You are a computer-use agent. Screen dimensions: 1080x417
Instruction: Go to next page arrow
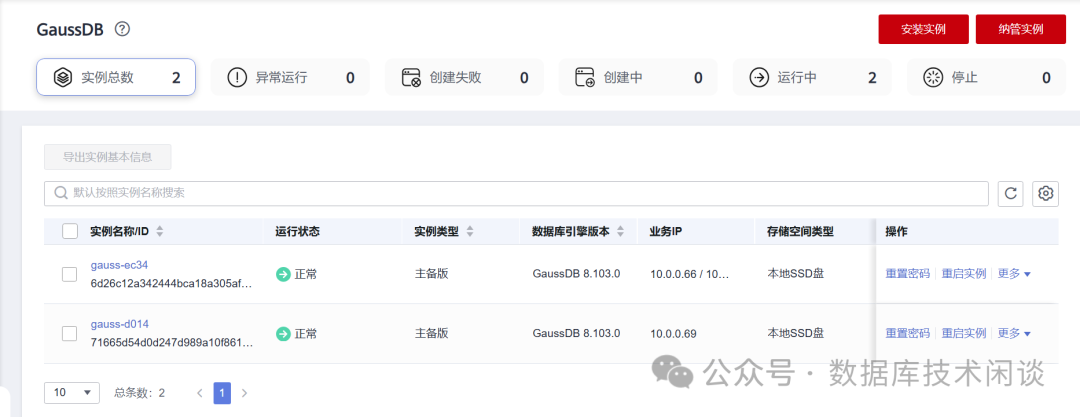coord(244,393)
